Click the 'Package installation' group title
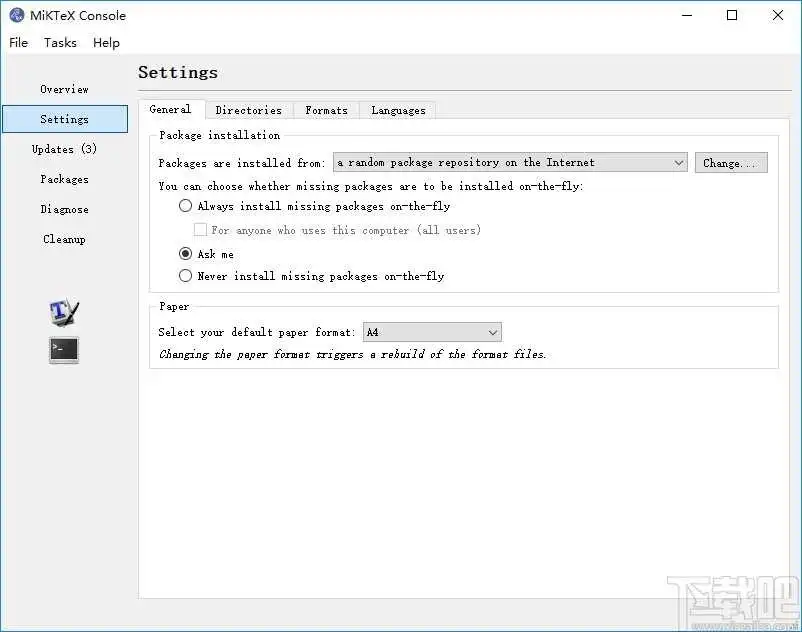 coord(219,136)
